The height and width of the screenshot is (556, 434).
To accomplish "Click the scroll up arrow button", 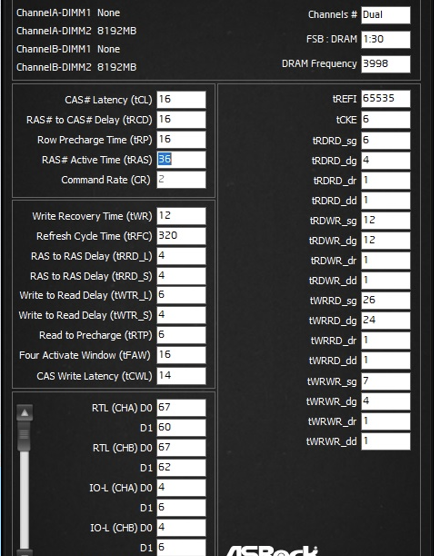I will click(x=24, y=413).
